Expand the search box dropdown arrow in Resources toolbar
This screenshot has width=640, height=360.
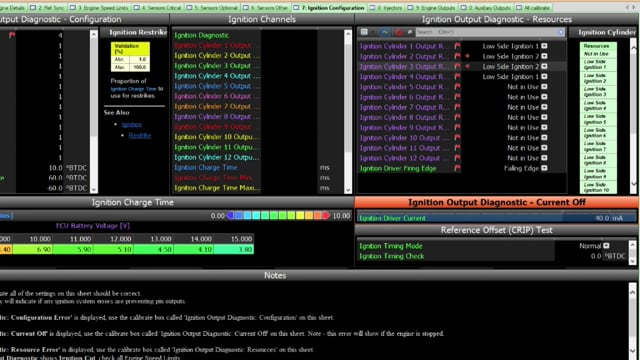[x=561, y=32]
